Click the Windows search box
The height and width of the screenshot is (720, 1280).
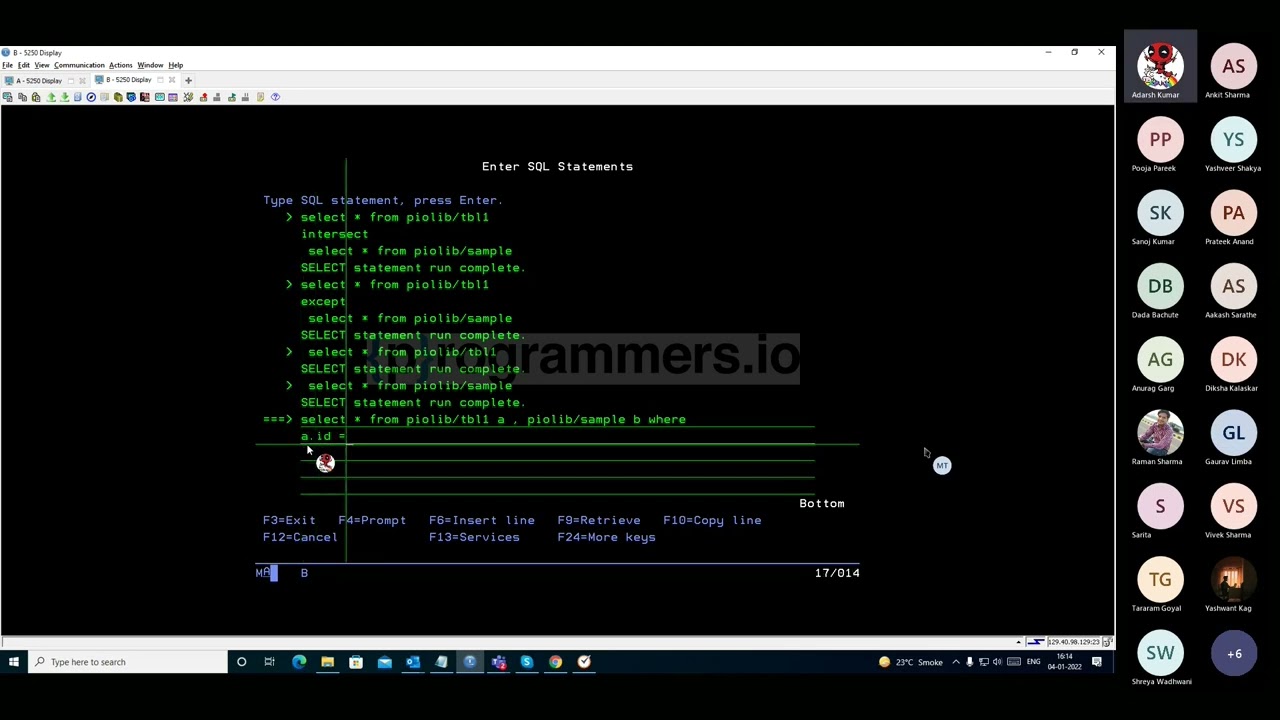[x=128, y=662]
